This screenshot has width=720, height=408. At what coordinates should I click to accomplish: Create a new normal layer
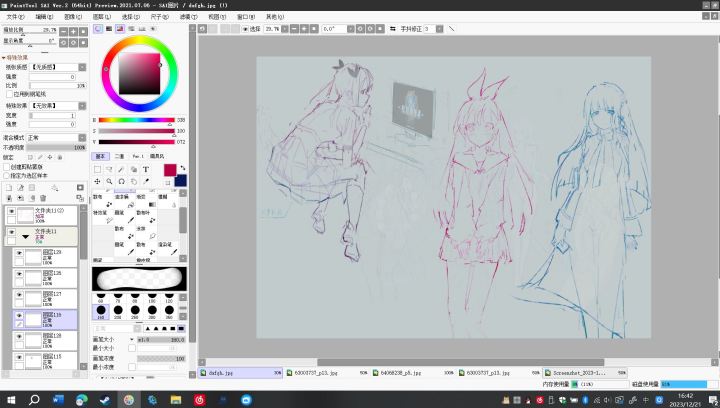point(9,187)
